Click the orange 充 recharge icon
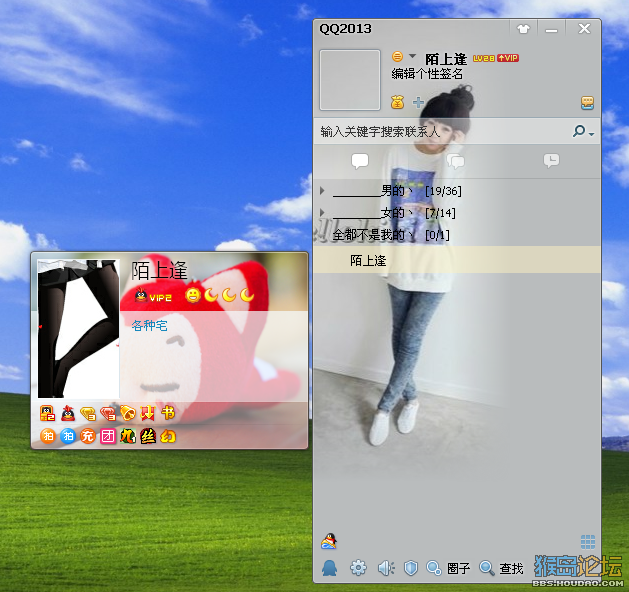This screenshot has height=592, width=629. coord(87,436)
